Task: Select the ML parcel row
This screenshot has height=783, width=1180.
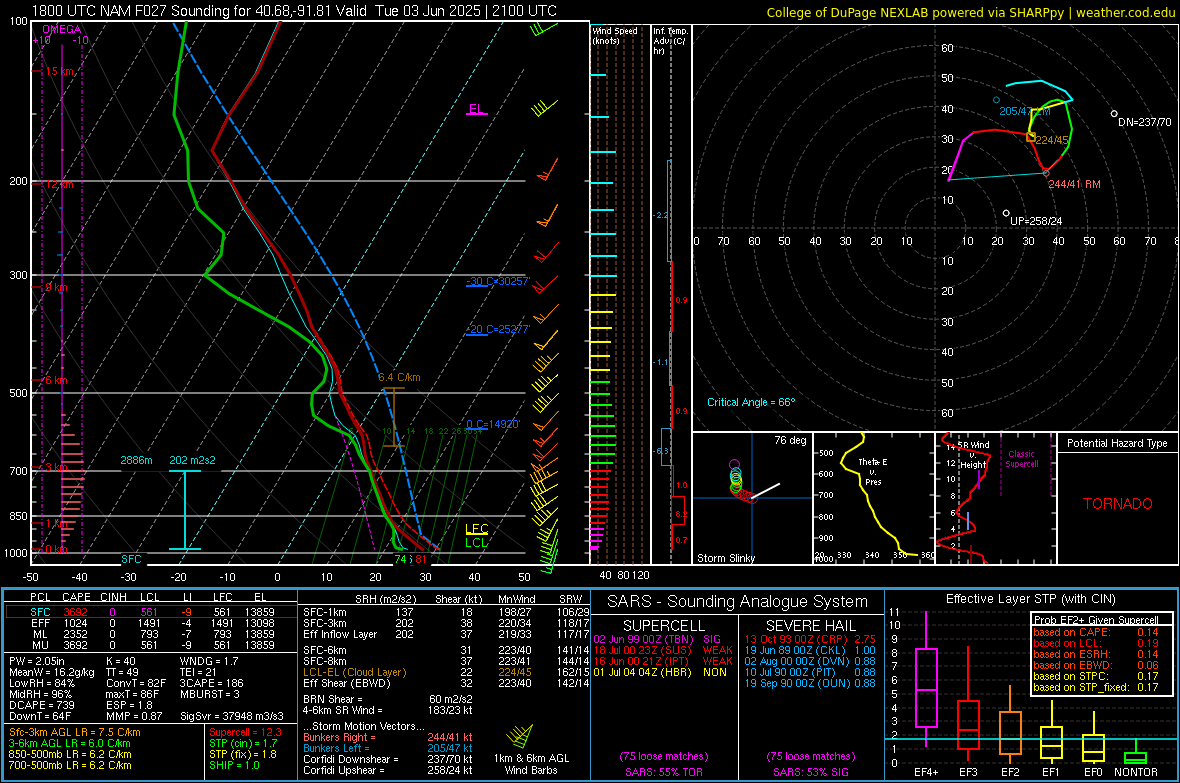Action: point(151,634)
